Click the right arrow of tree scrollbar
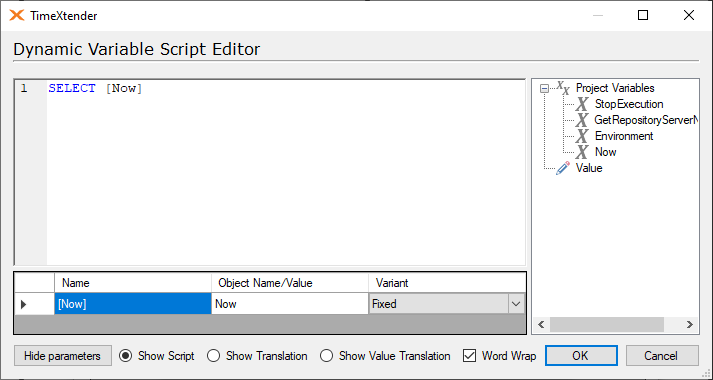This screenshot has width=713, height=380. (x=690, y=325)
